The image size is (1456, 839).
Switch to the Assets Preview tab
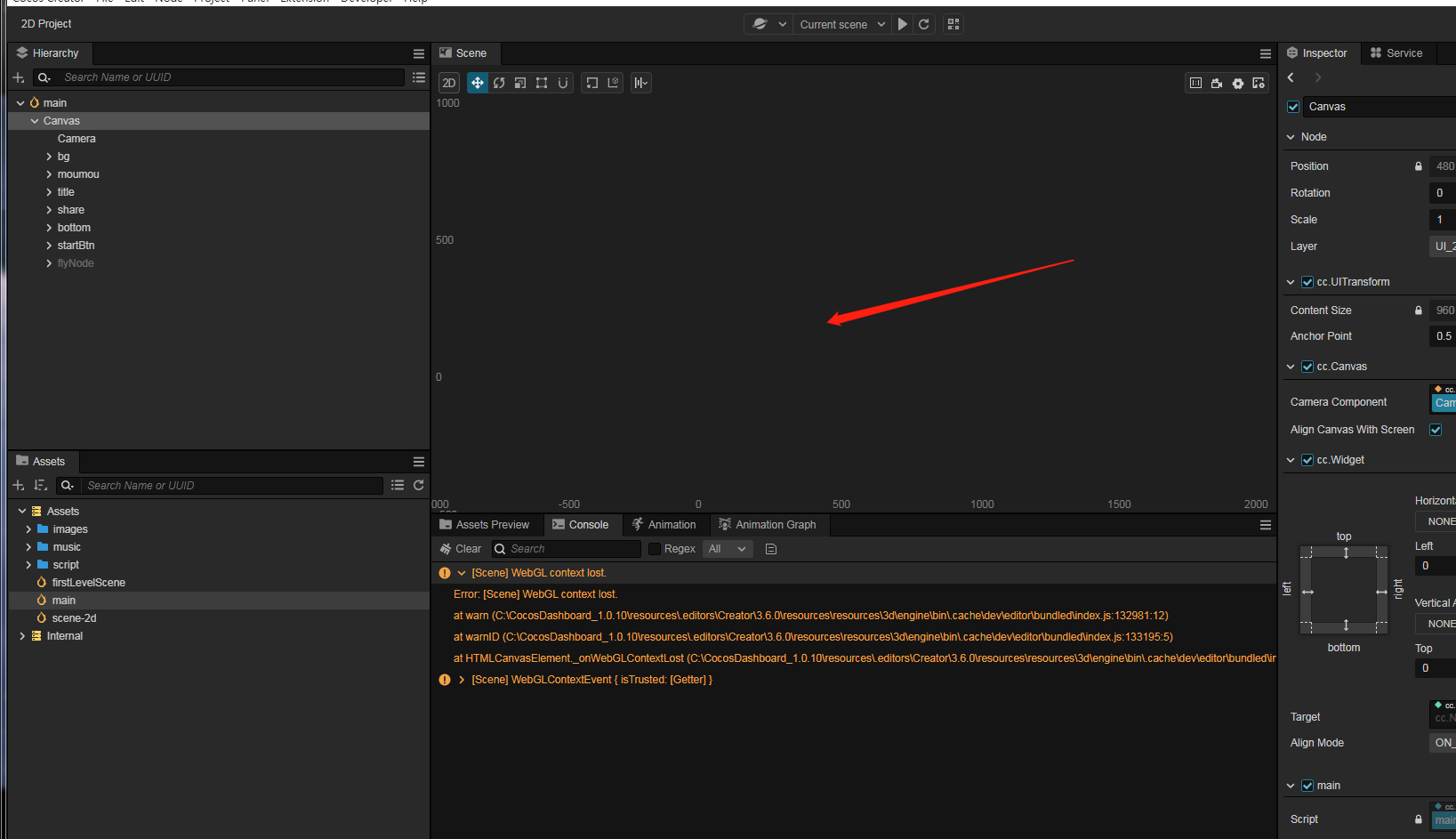click(485, 525)
